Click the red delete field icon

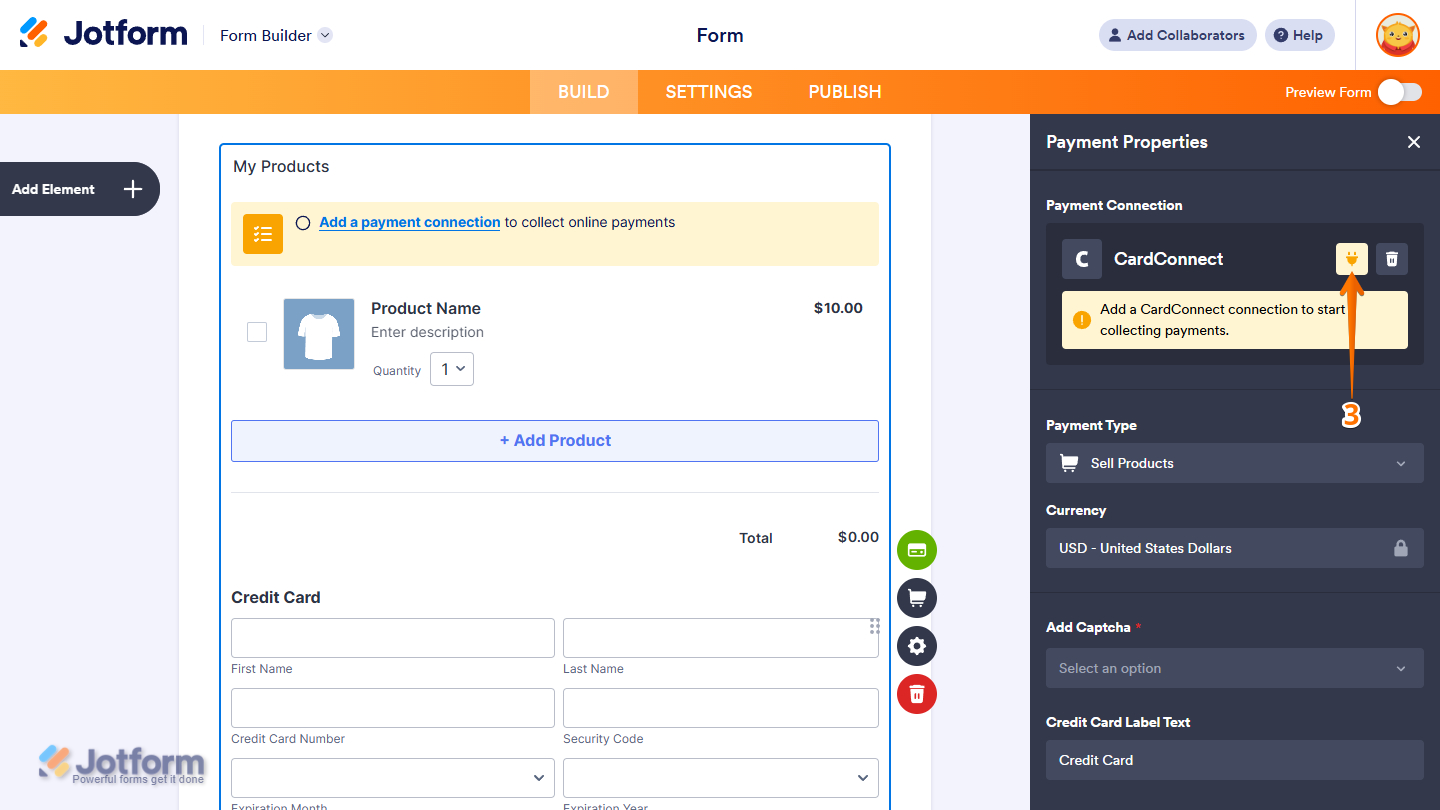click(x=916, y=694)
